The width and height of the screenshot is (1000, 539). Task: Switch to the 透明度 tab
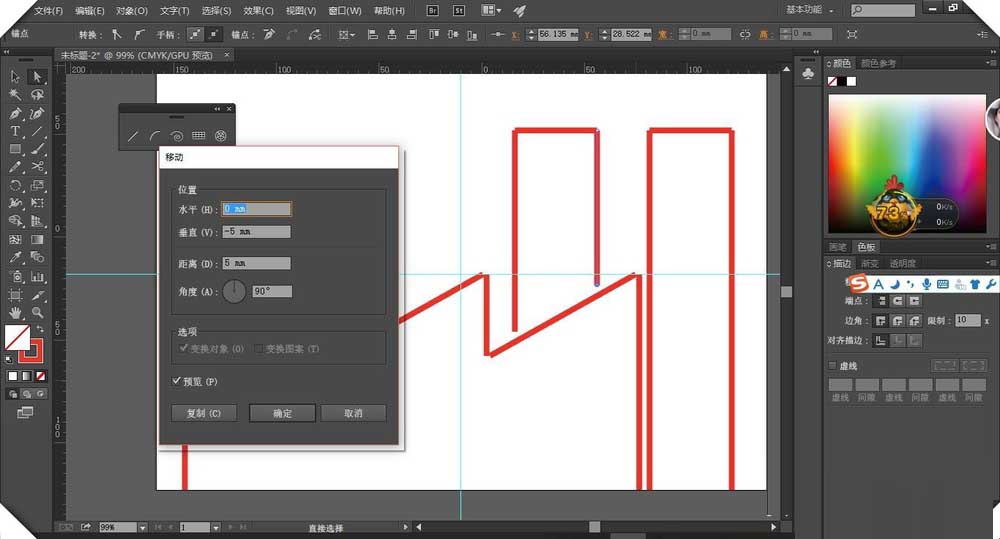point(903,264)
